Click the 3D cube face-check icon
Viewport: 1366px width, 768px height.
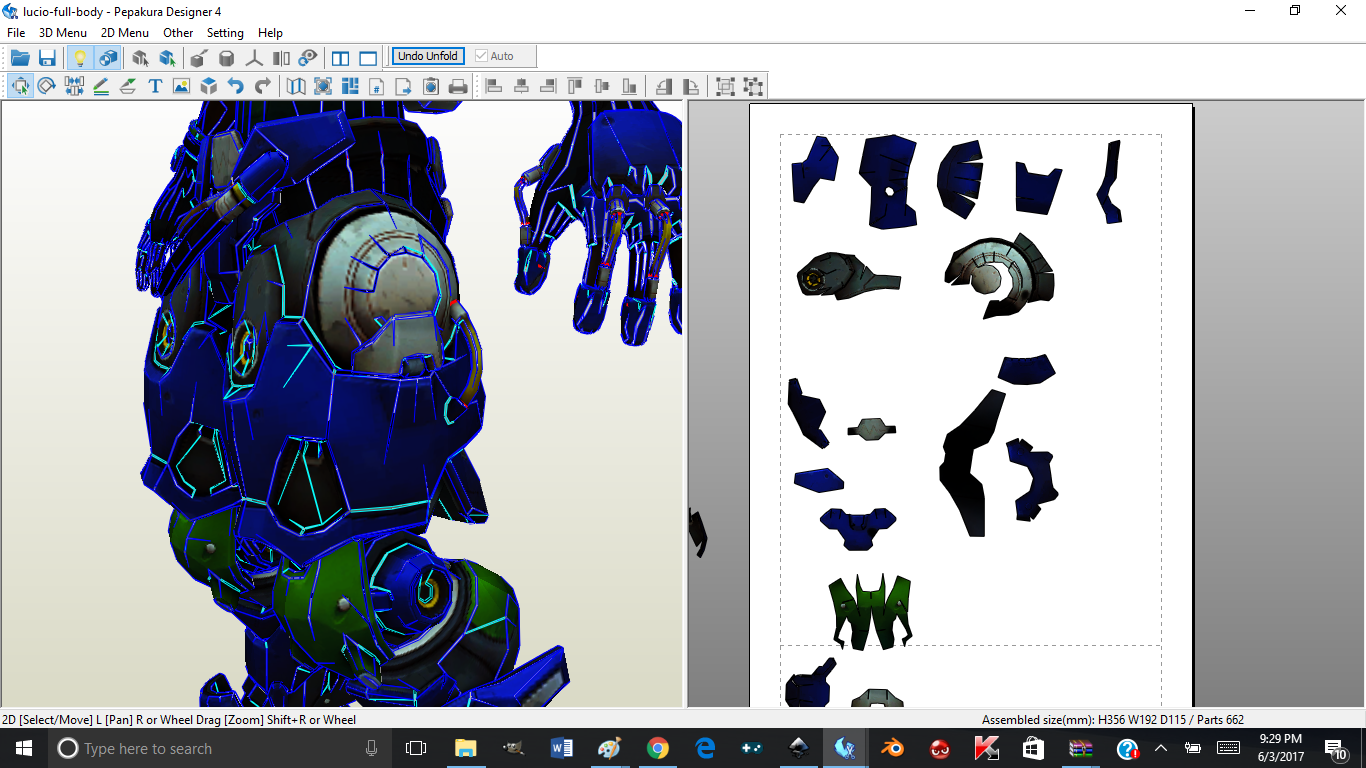[x=208, y=86]
